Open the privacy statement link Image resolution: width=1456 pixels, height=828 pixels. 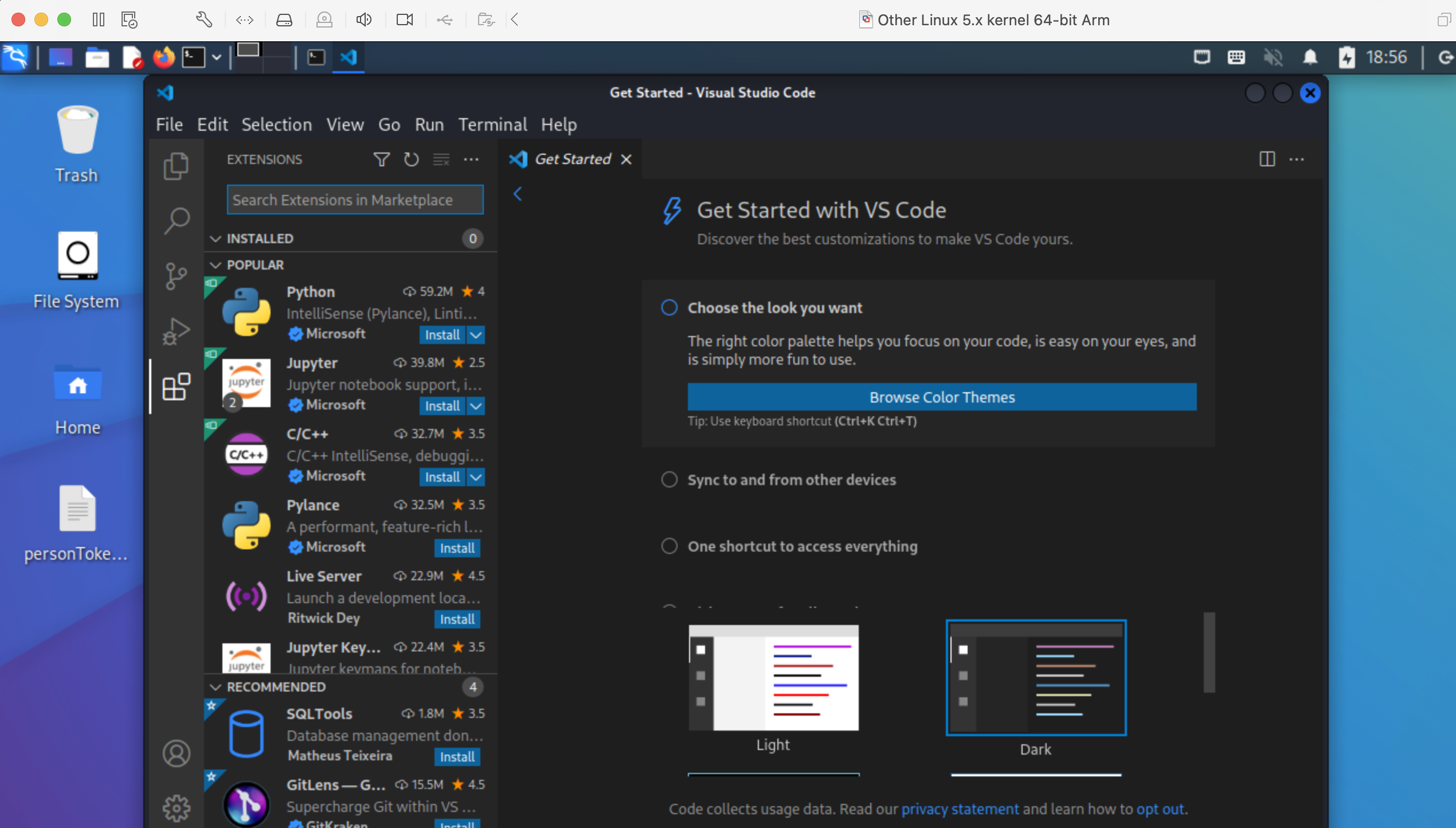pyautogui.click(x=960, y=809)
